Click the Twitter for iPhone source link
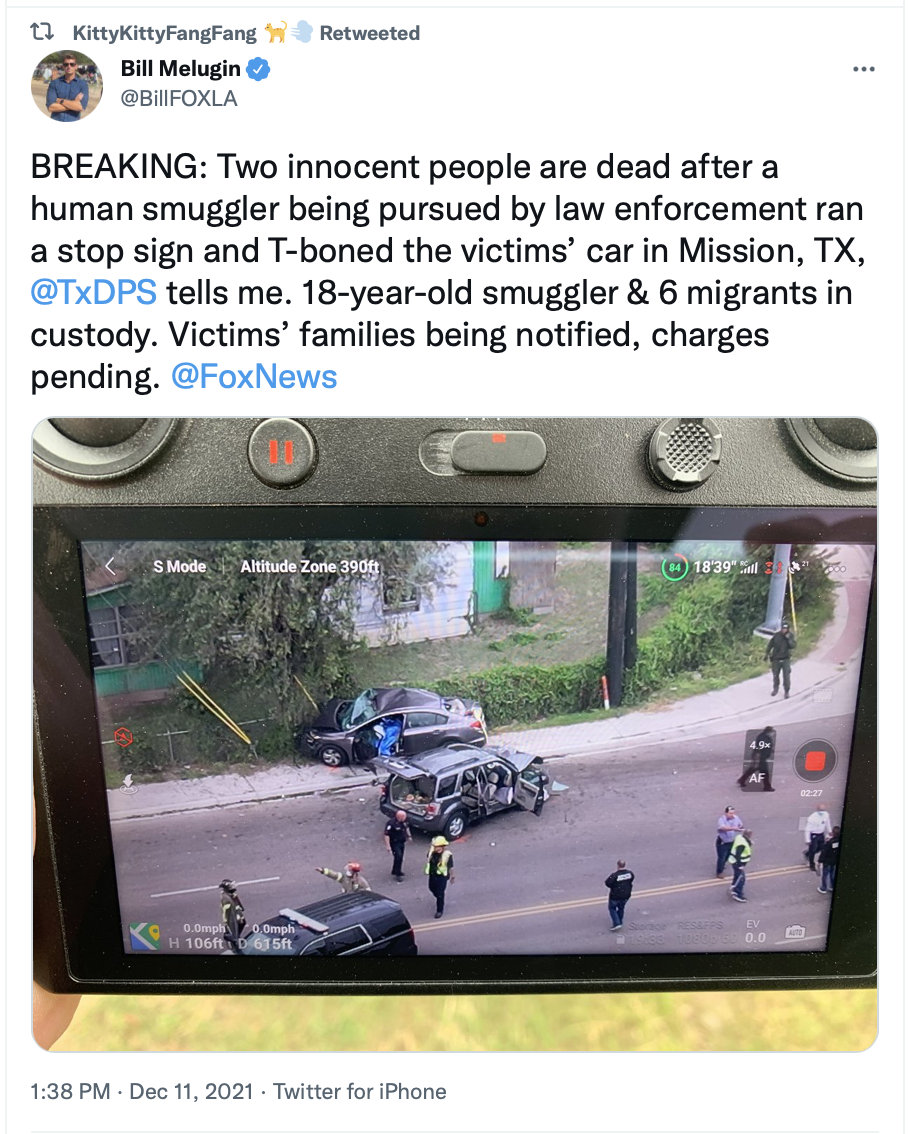The height and width of the screenshot is (1134, 910). pyautogui.click(x=360, y=1091)
